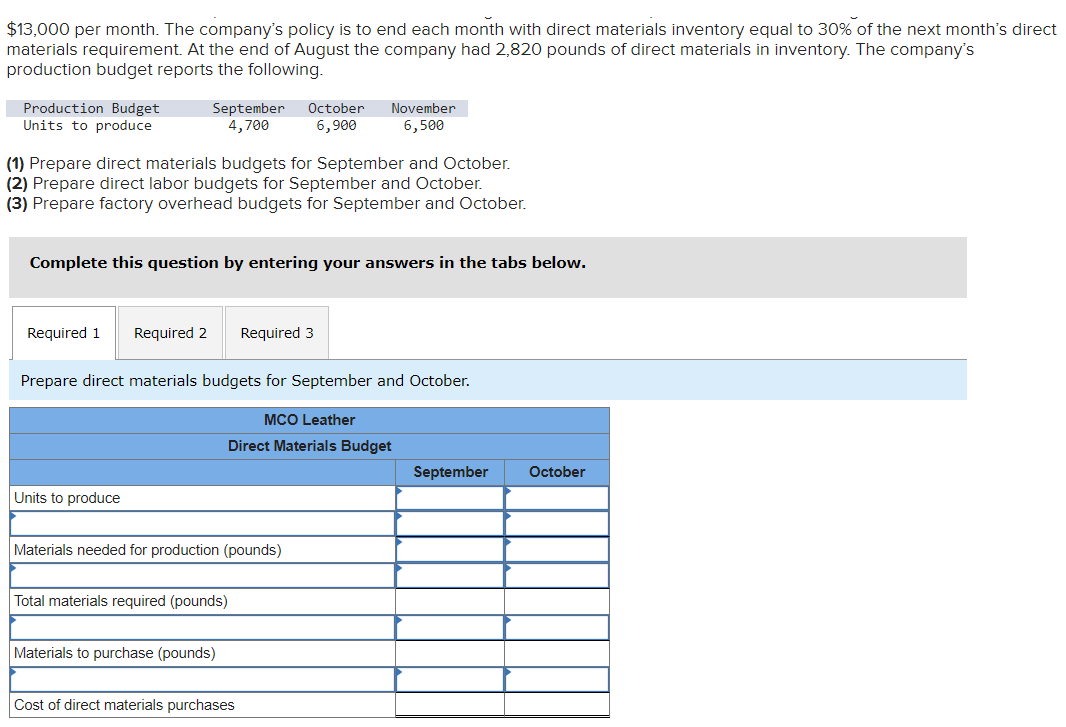This screenshot has width=1066, height=727.
Task: Click the Direct Materials Budget heading
Action: coord(309,446)
